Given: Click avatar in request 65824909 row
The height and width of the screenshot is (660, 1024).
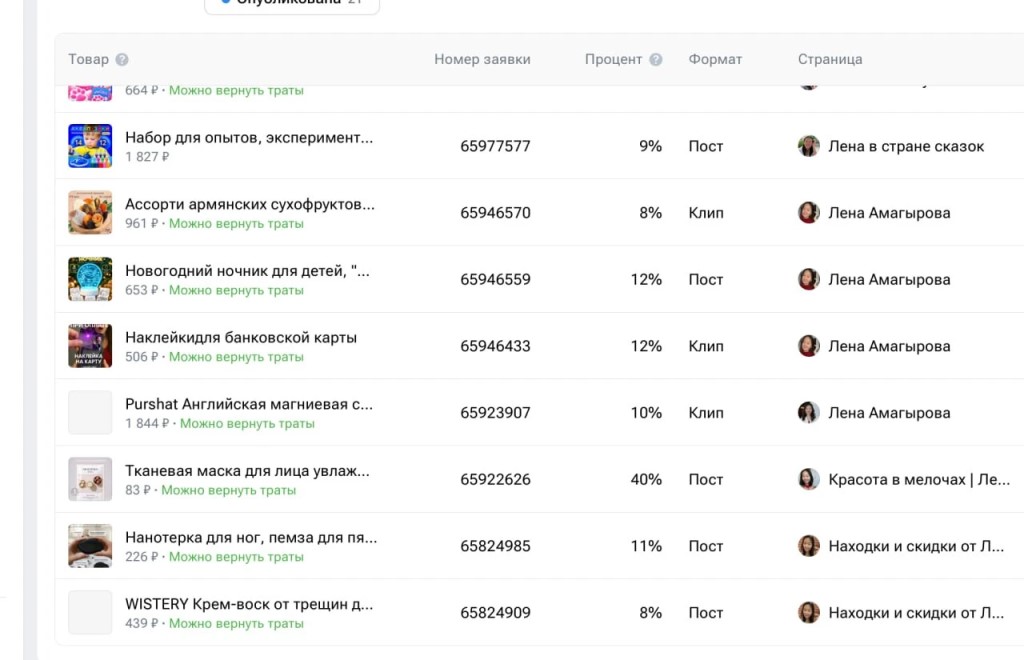Looking at the screenshot, I should point(808,612).
